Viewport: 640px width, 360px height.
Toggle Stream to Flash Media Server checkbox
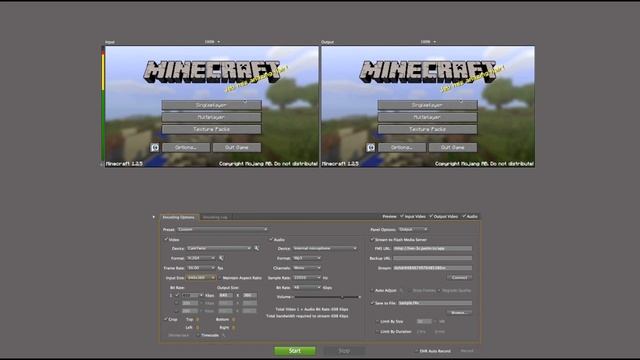point(372,239)
